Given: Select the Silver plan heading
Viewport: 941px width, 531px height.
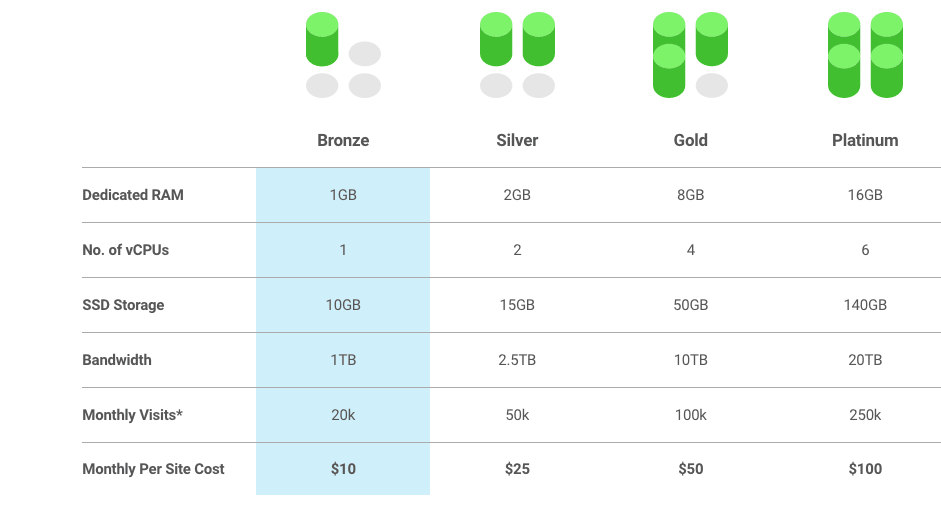Looking at the screenshot, I should [x=517, y=140].
